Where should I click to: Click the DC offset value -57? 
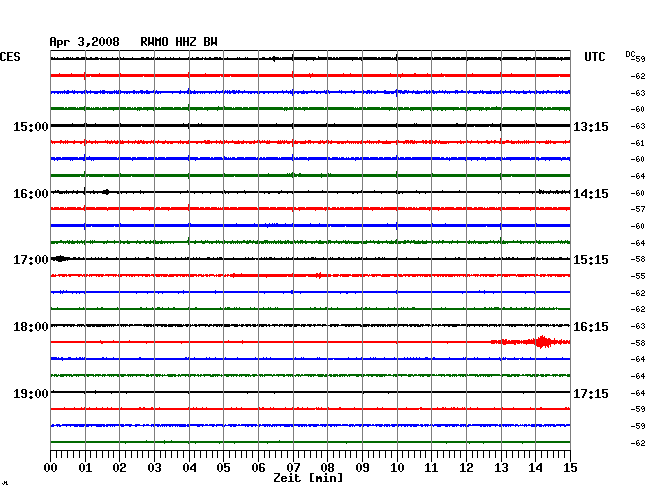coord(638,209)
